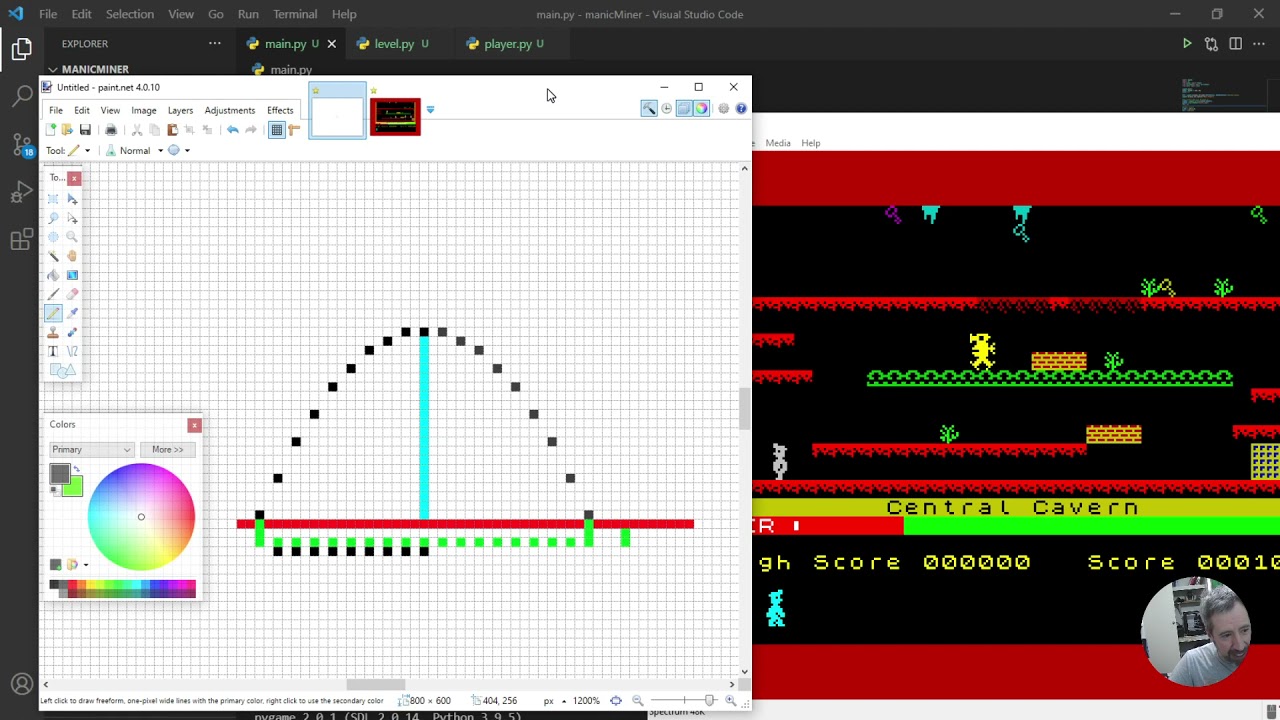The width and height of the screenshot is (1280, 720).
Task: Select the Eraser tool
Action: tap(72, 294)
